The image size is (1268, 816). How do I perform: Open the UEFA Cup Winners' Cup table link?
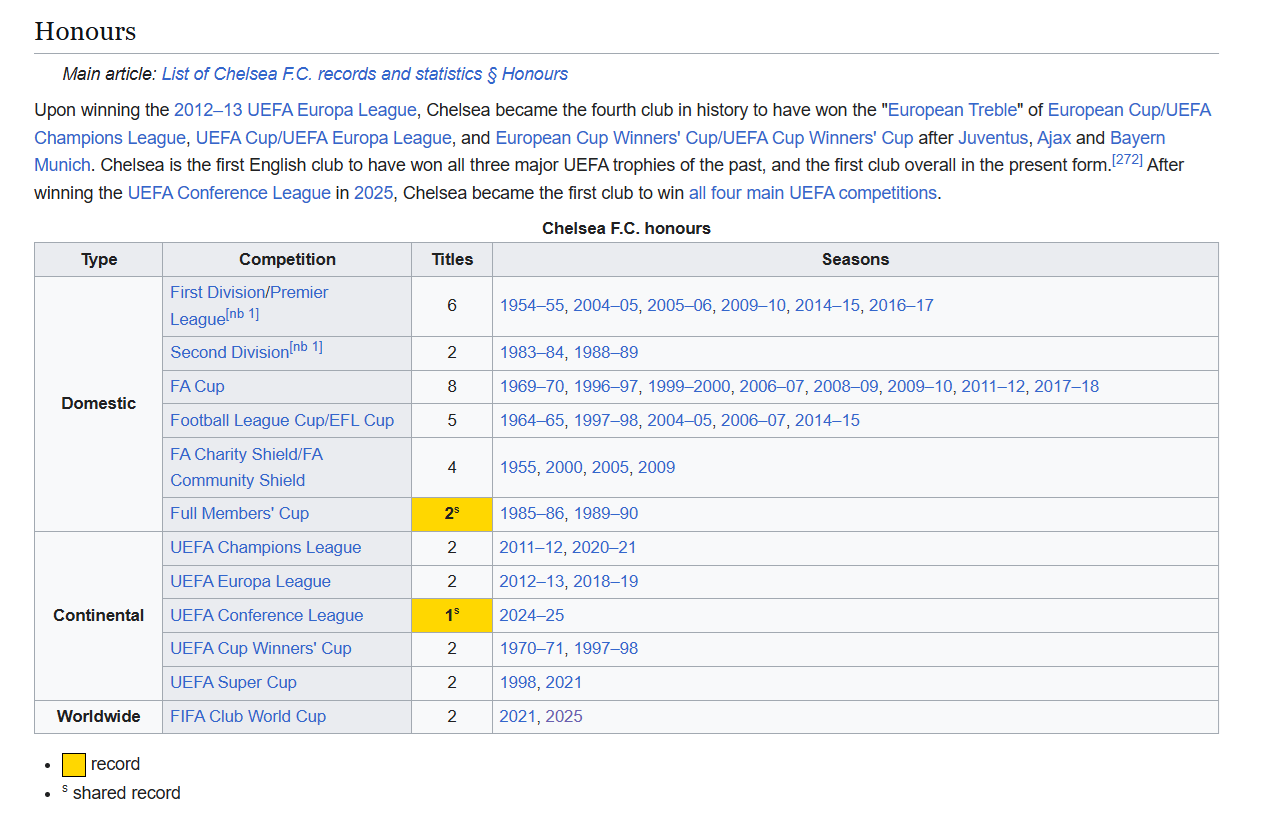(261, 649)
